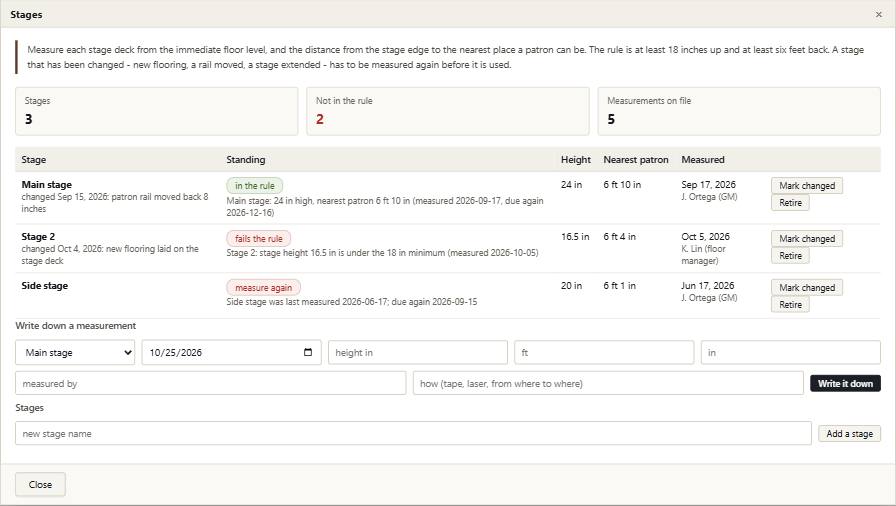This screenshot has width=896, height=506.
Task: Focus the height in input field
Action: click(x=418, y=352)
